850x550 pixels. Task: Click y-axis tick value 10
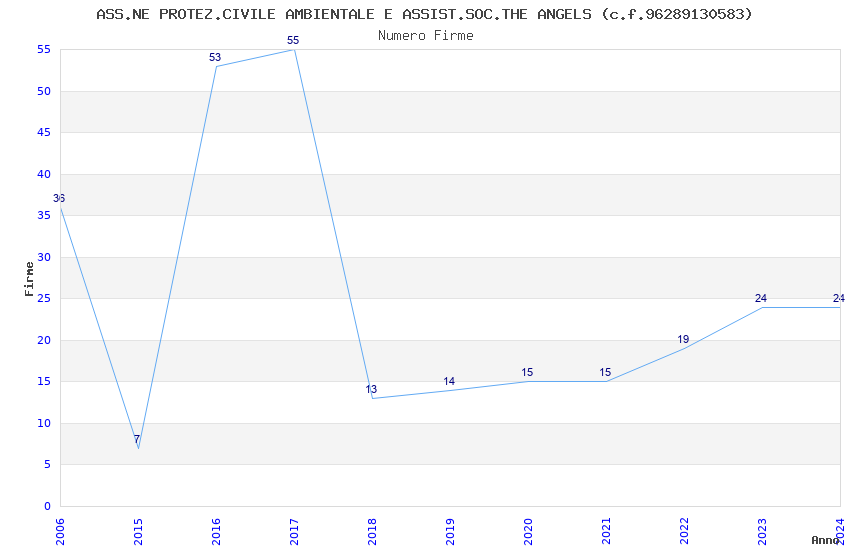tap(44, 423)
